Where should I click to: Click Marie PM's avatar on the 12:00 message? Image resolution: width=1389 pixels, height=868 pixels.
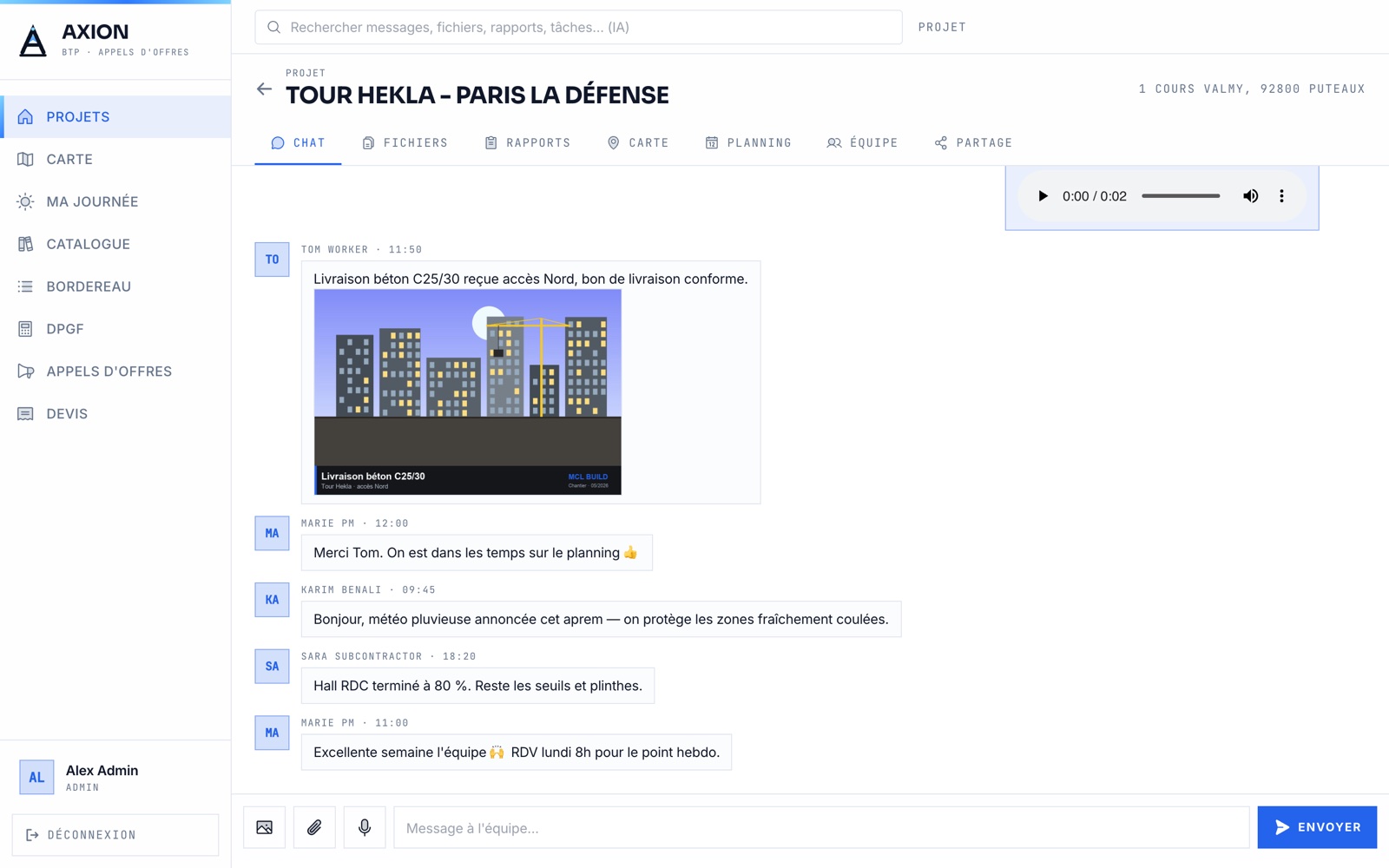[x=272, y=534]
